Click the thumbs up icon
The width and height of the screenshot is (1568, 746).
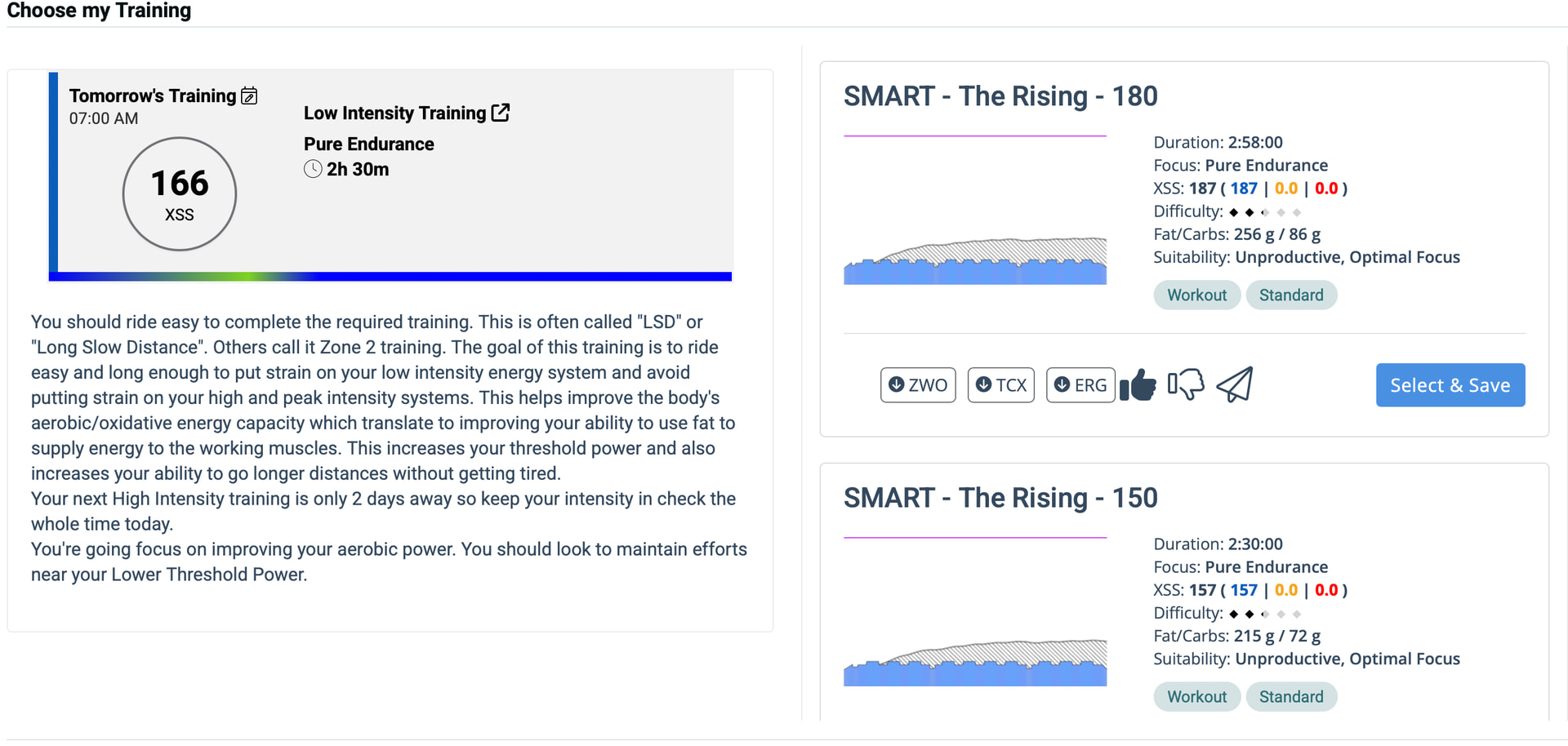point(1138,385)
